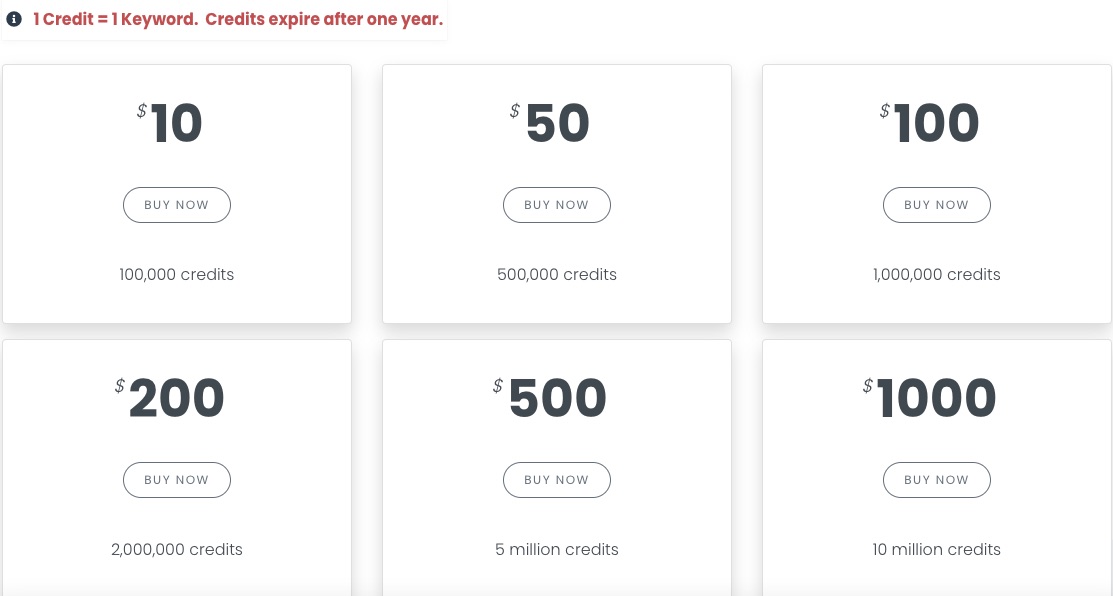Click the '10 million credits' label

936,549
